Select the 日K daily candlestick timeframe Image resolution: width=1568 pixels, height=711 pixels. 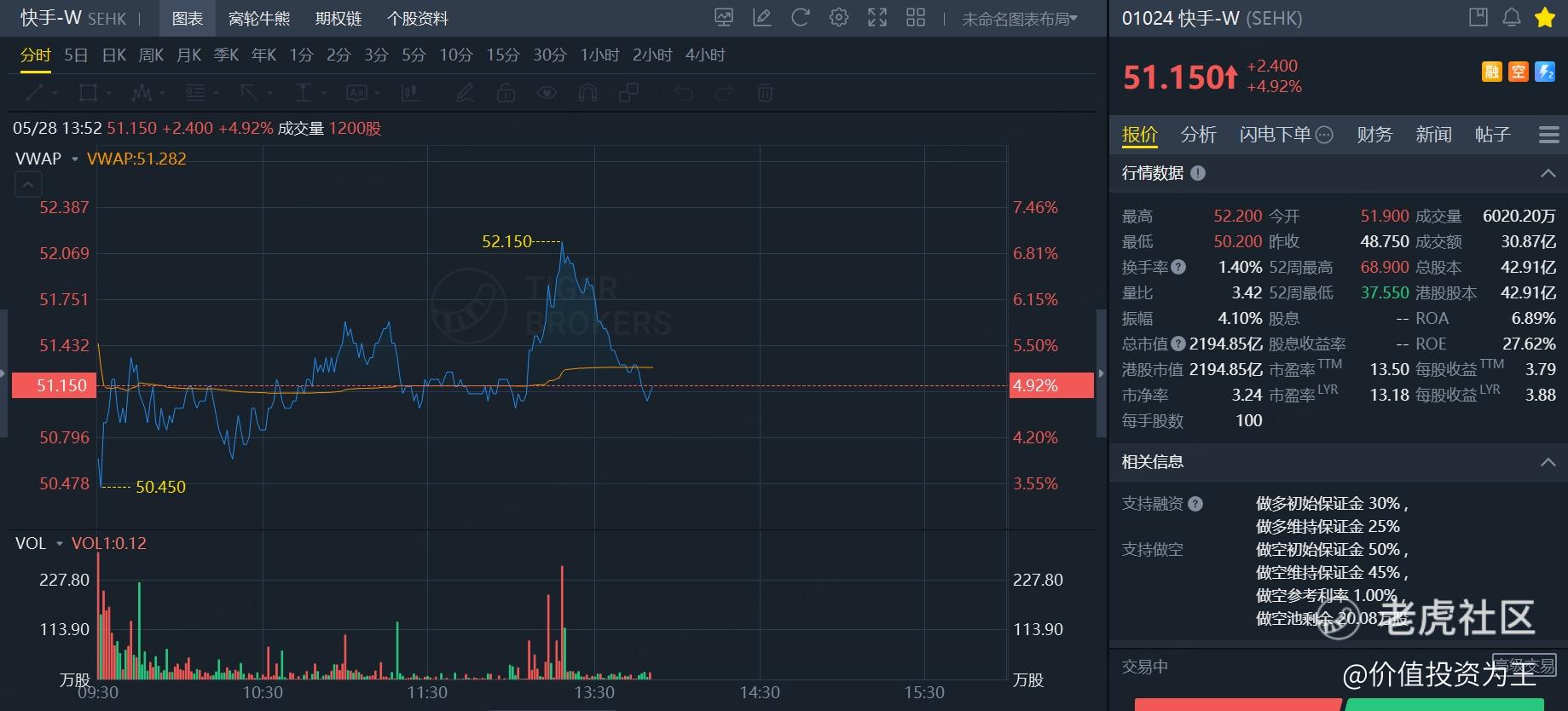click(x=114, y=55)
